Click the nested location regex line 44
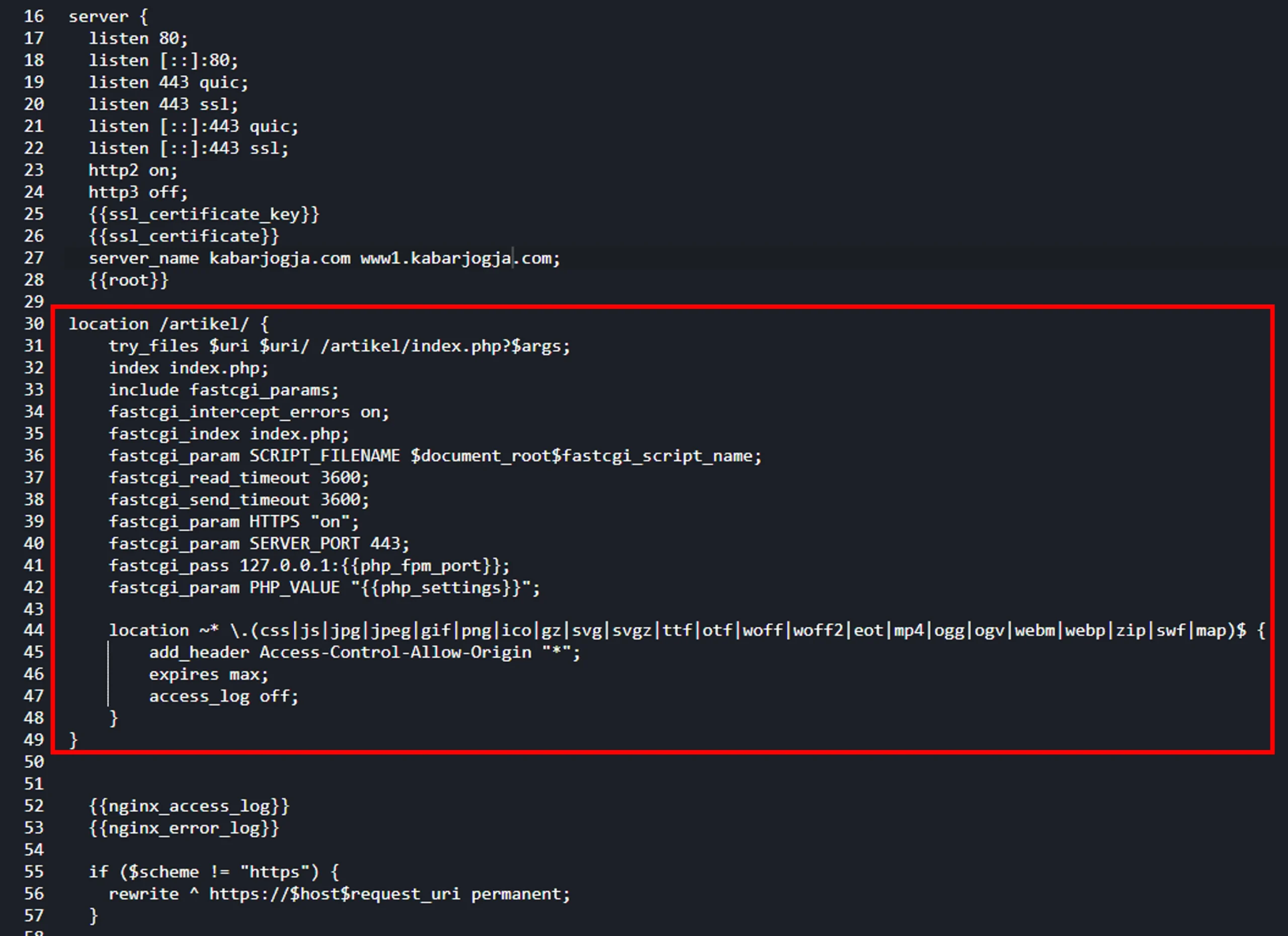 coord(687,631)
